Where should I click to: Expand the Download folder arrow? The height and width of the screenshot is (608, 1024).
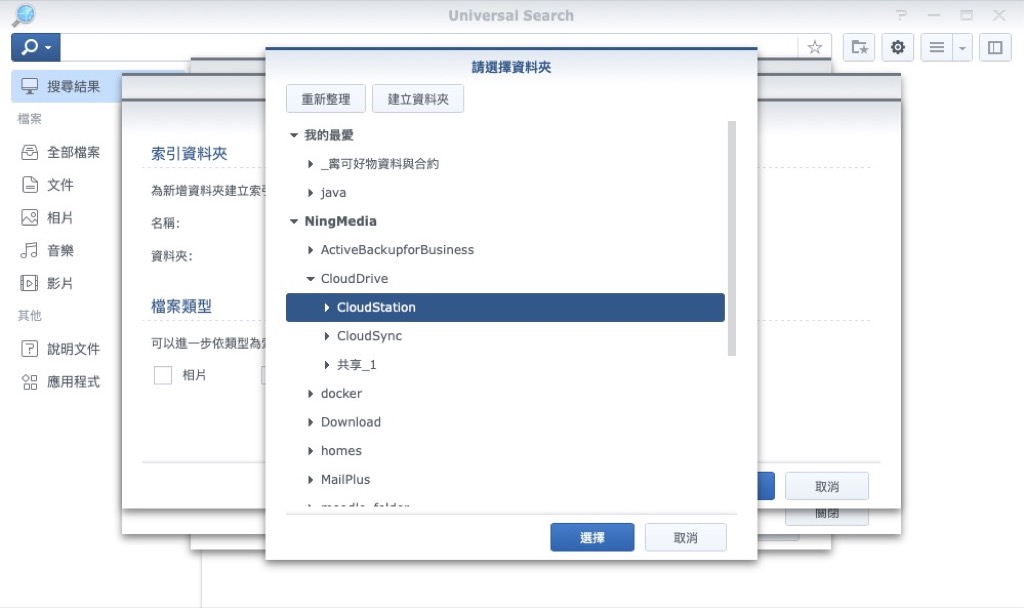click(x=310, y=423)
